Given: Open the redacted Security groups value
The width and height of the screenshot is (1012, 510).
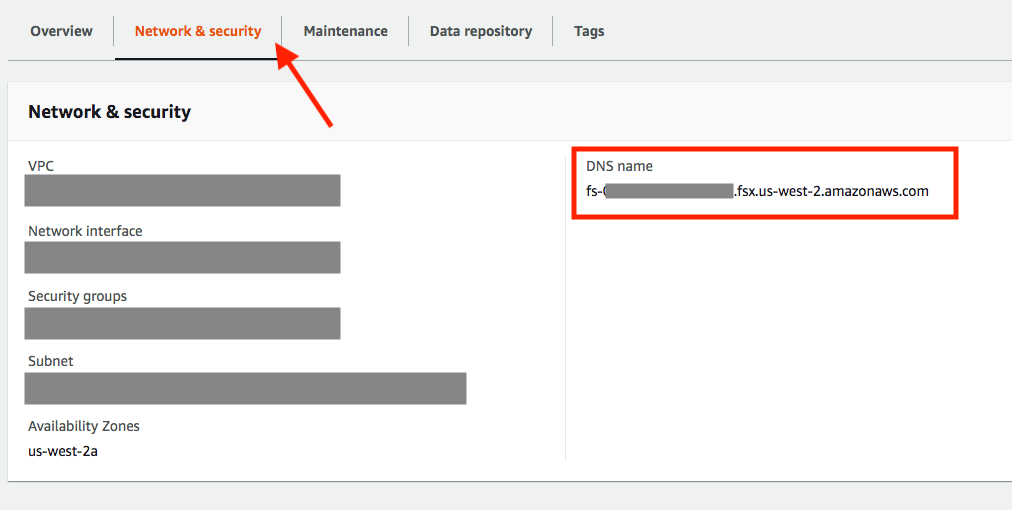Looking at the screenshot, I should click(x=182, y=323).
